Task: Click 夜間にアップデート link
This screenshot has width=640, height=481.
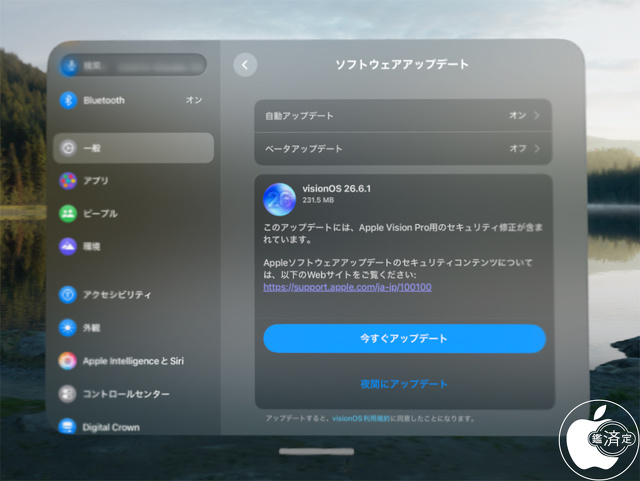Action: 404,384
